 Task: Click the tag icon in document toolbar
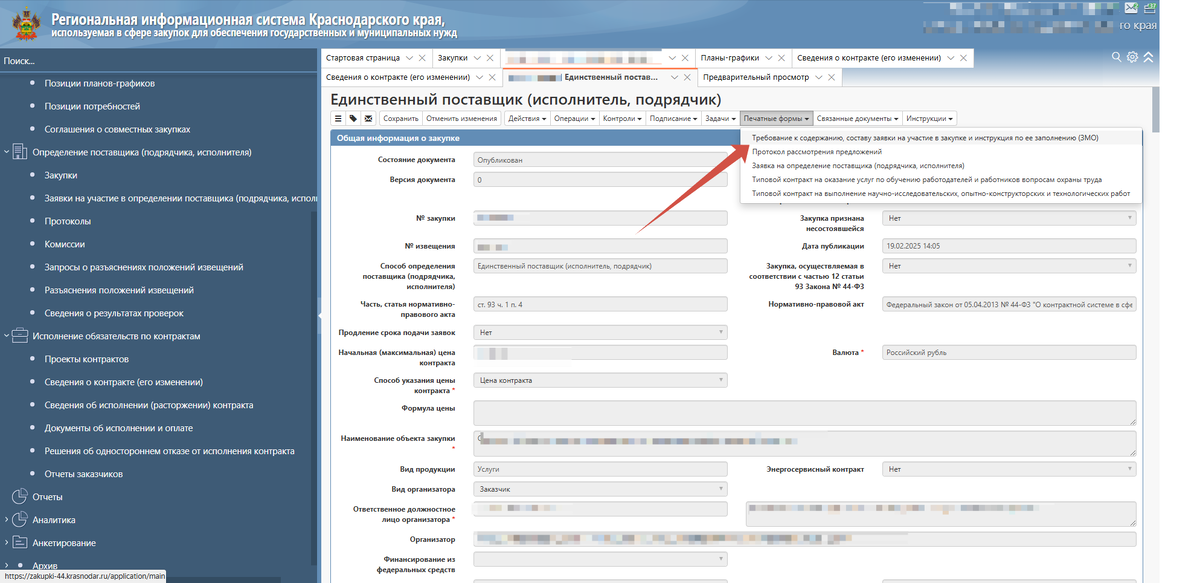tap(353, 118)
